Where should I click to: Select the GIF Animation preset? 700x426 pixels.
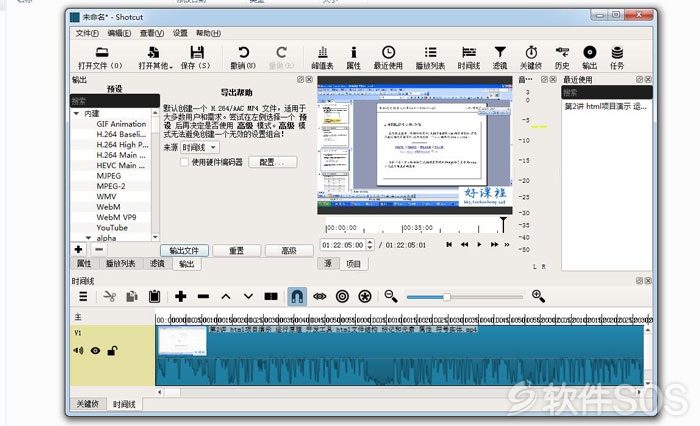tap(121, 124)
